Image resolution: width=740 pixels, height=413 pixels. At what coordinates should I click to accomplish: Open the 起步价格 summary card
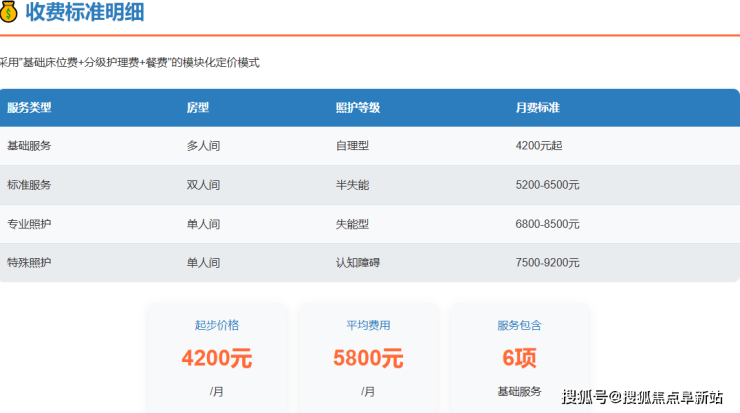[217, 358]
